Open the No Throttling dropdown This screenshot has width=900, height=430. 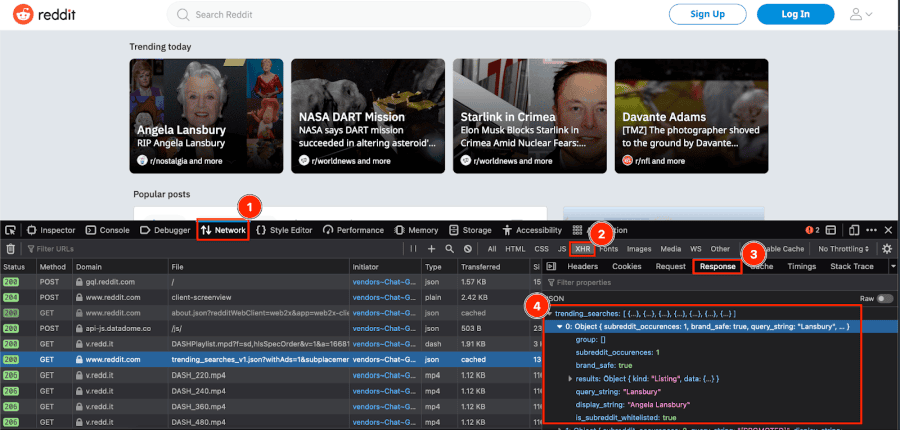843,249
